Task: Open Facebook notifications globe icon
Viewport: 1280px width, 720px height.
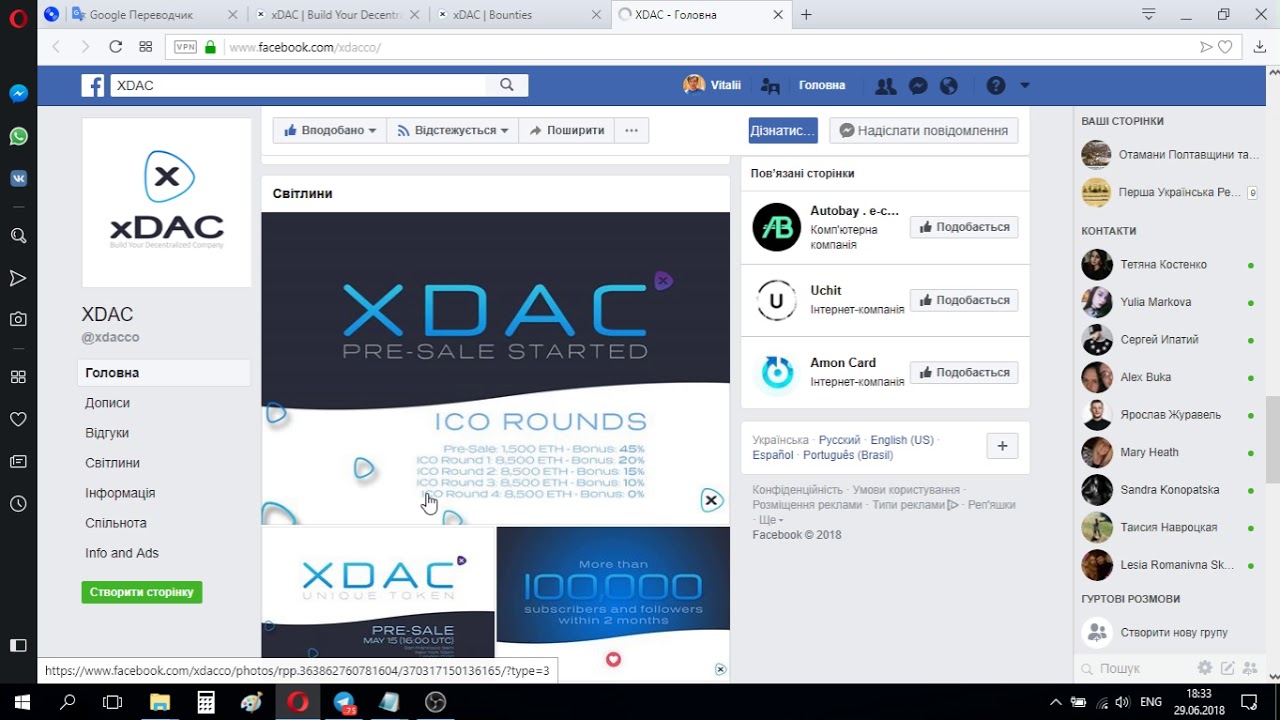Action: (x=949, y=86)
